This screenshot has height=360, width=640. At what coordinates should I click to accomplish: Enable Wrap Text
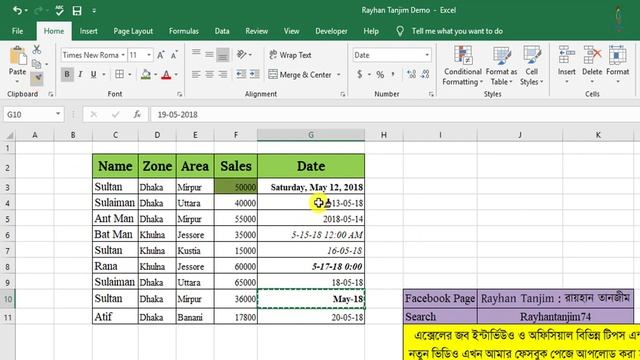pyautogui.click(x=290, y=55)
